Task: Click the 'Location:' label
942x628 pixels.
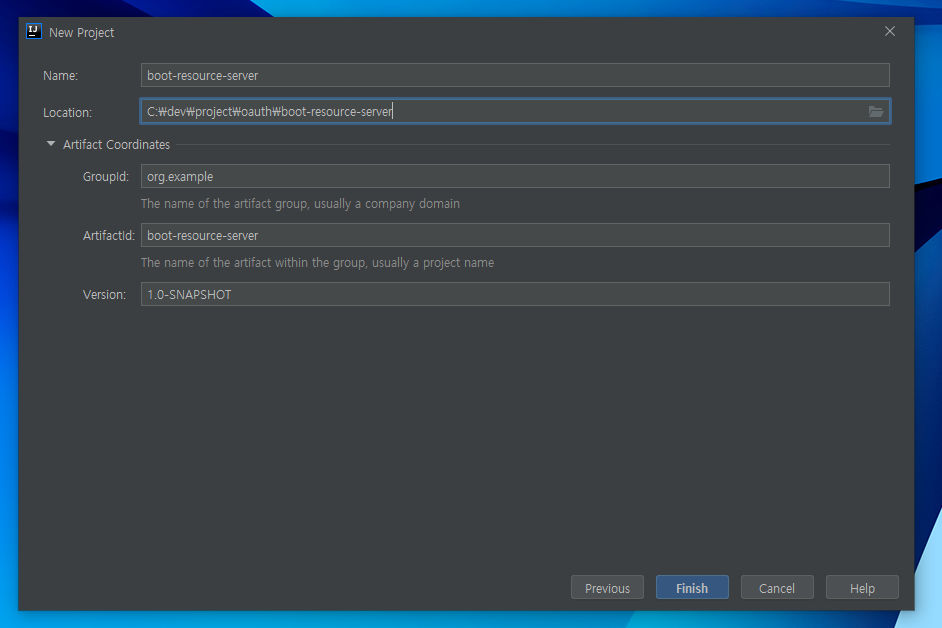Action: 67,112
